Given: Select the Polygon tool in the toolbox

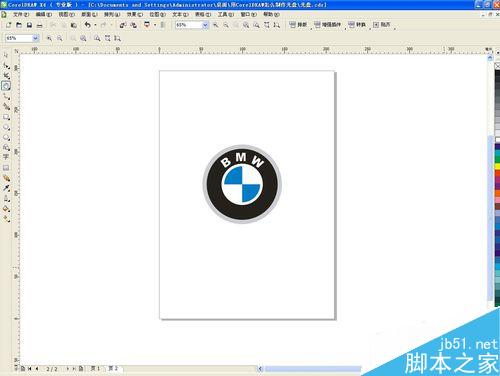Looking at the screenshot, I should (x=6, y=137).
